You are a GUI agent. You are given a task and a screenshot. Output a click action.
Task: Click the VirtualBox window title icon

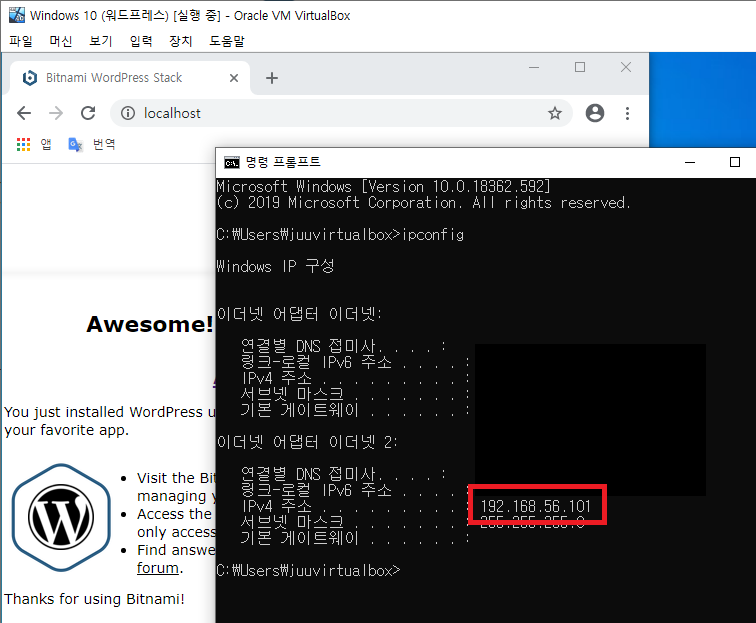(x=17, y=15)
